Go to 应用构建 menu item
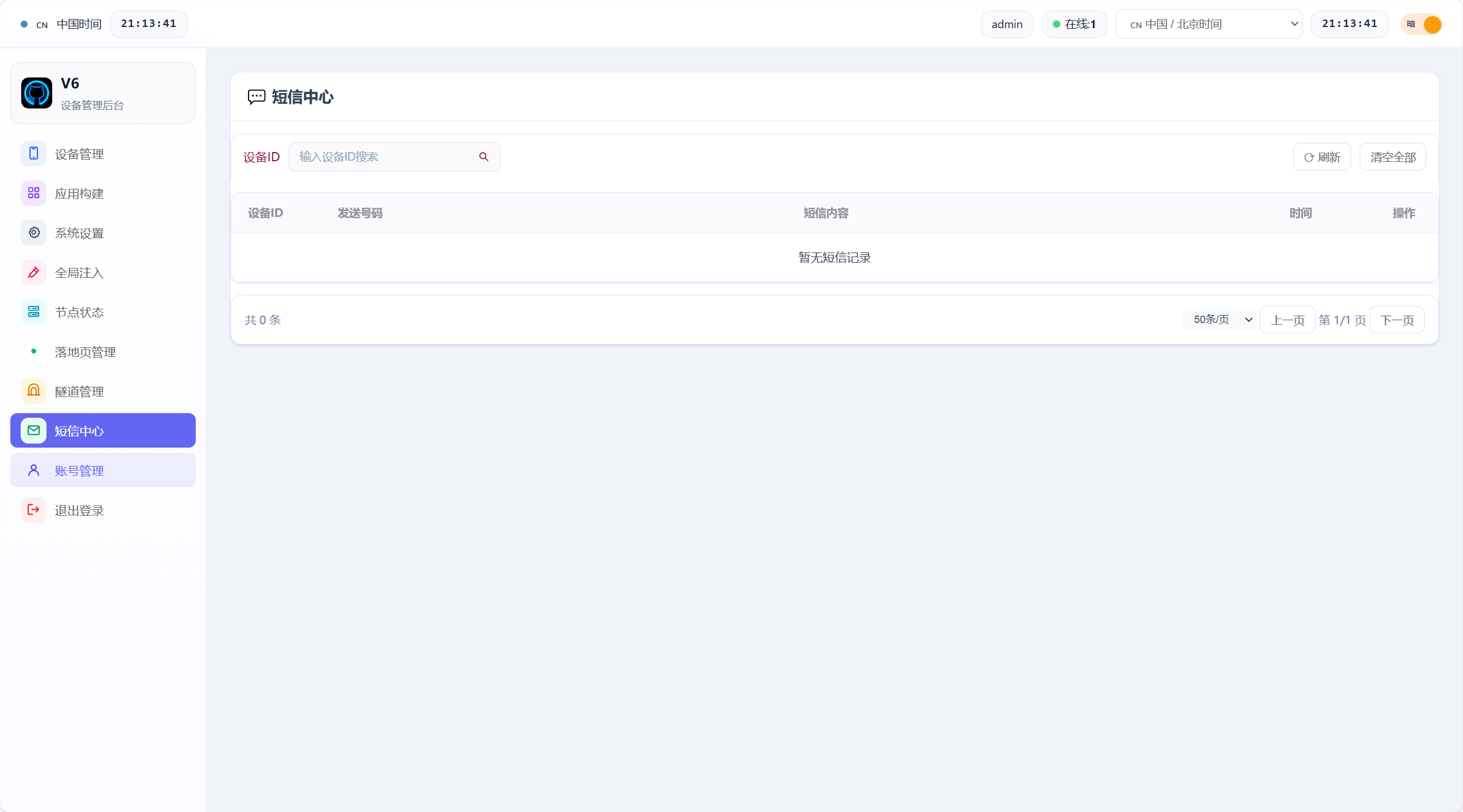1463x812 pixels. click(x=103, y=193)
